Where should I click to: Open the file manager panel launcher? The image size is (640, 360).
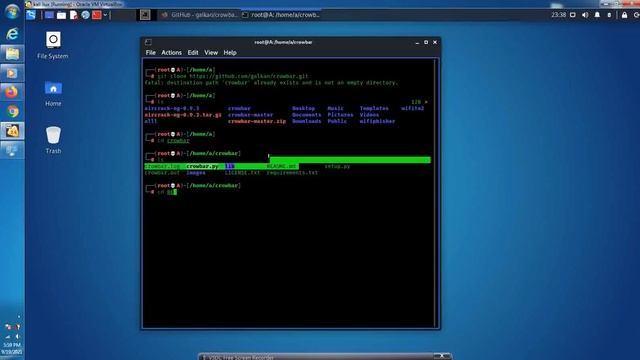61,15
